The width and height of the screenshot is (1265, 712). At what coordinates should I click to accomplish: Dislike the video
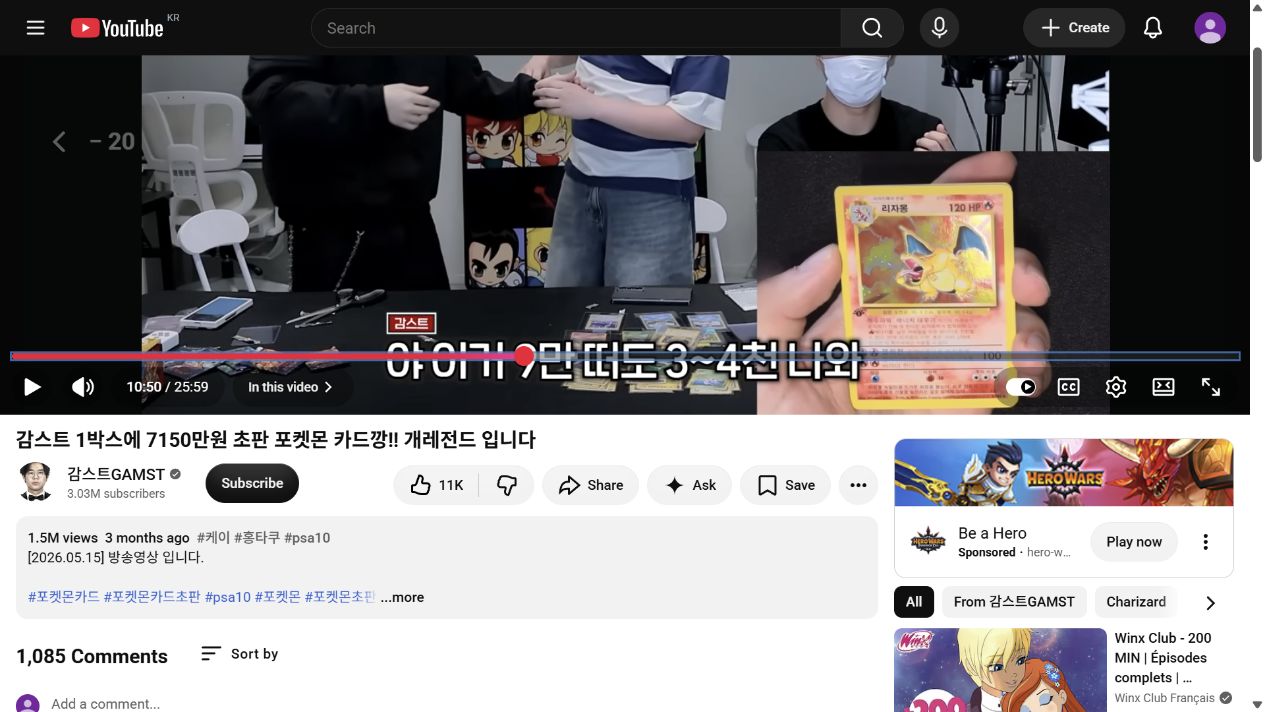(507, 485)
